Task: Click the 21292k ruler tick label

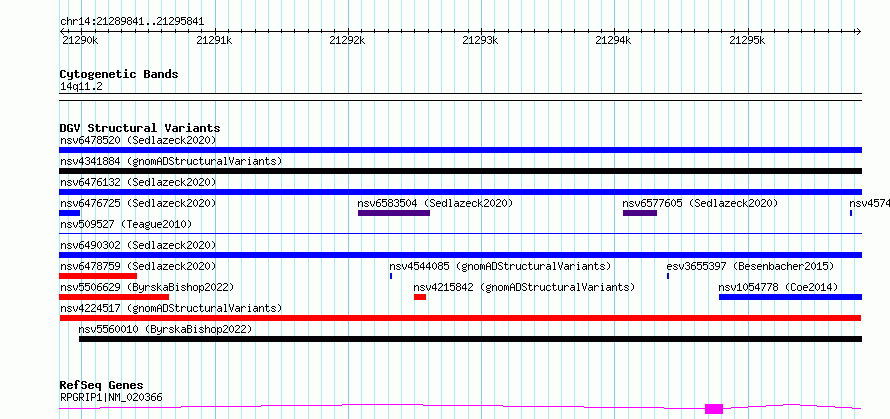Action: [x=347, y=40]
